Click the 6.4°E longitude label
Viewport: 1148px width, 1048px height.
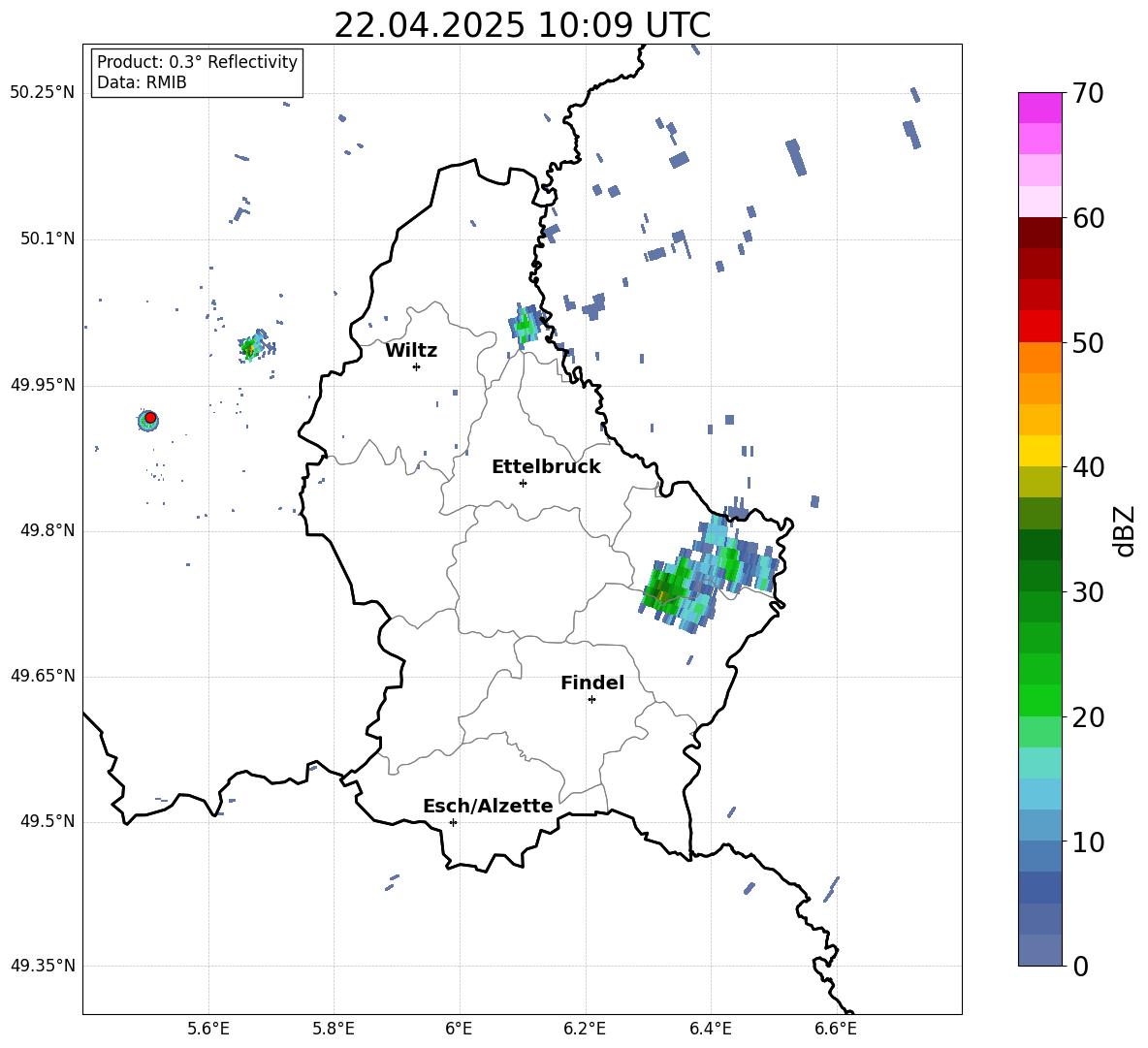710,1029
